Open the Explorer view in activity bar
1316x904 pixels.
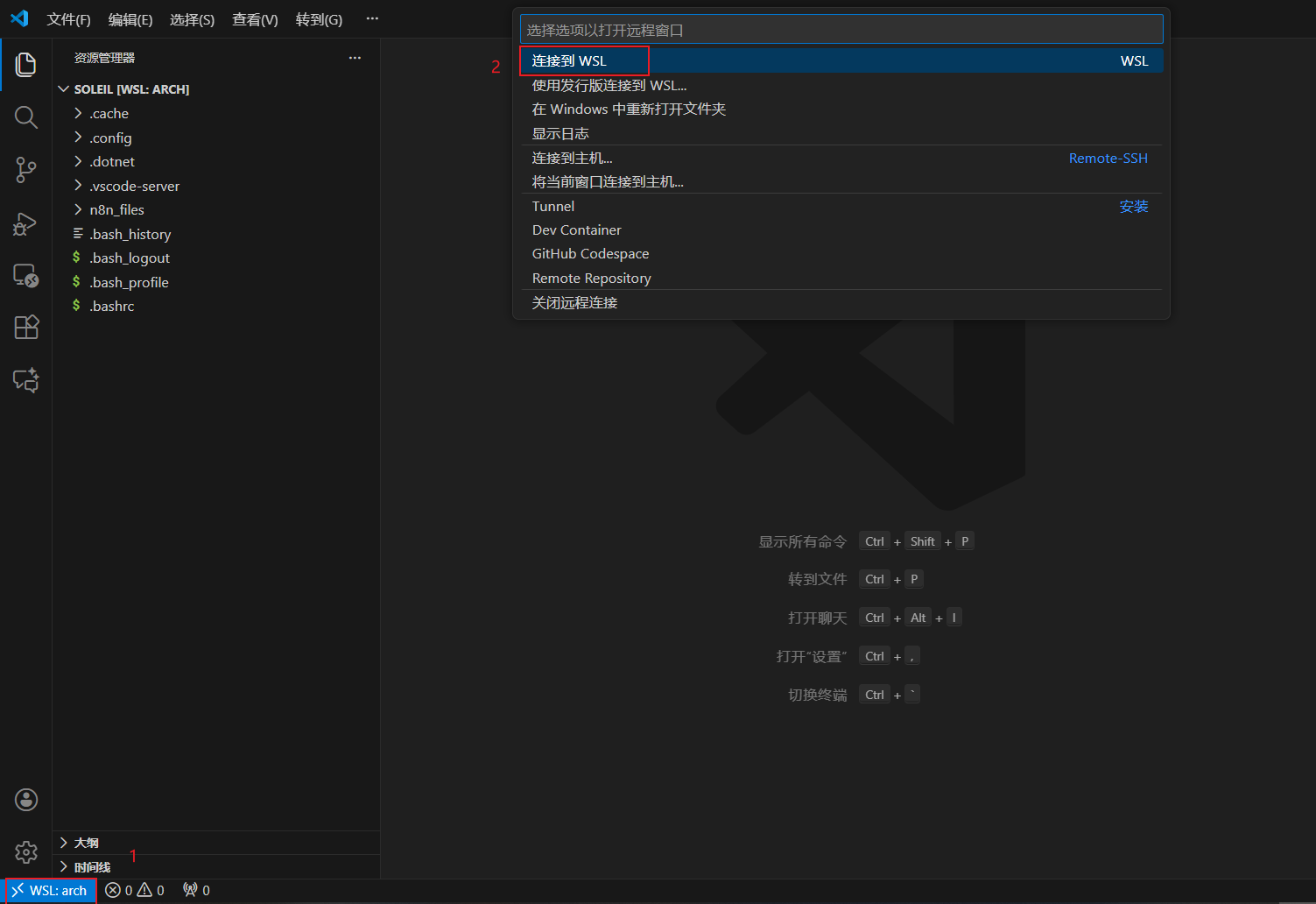(x=26, y=64)
